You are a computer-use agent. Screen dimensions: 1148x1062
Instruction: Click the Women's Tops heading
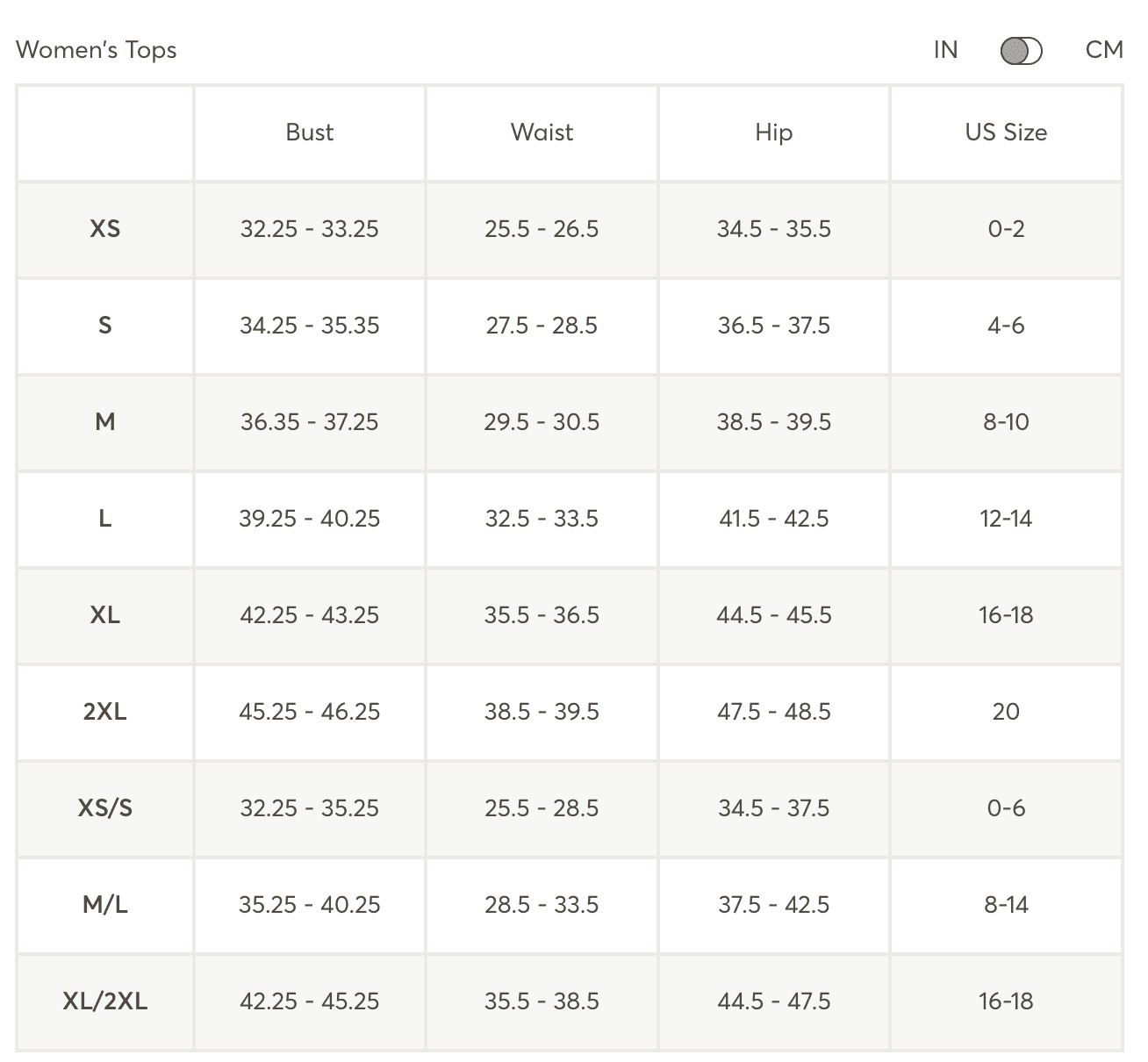[x=97, y=50]
